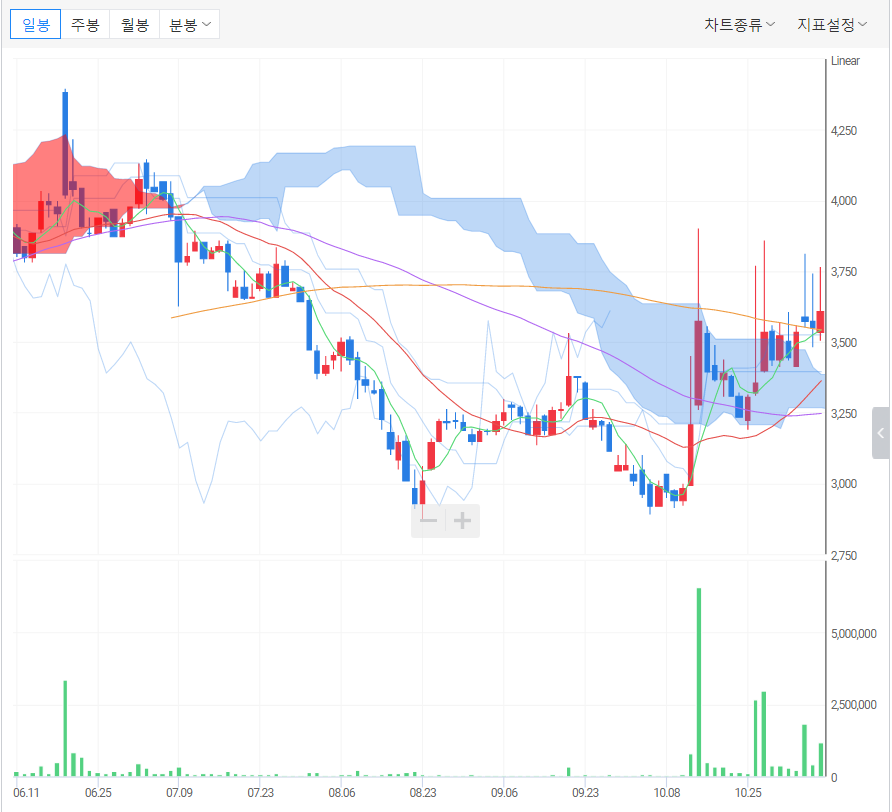The image size is (892, 812).
Task: Click the 5,000,000 volume axis label
Action: (x=853, y=633)
